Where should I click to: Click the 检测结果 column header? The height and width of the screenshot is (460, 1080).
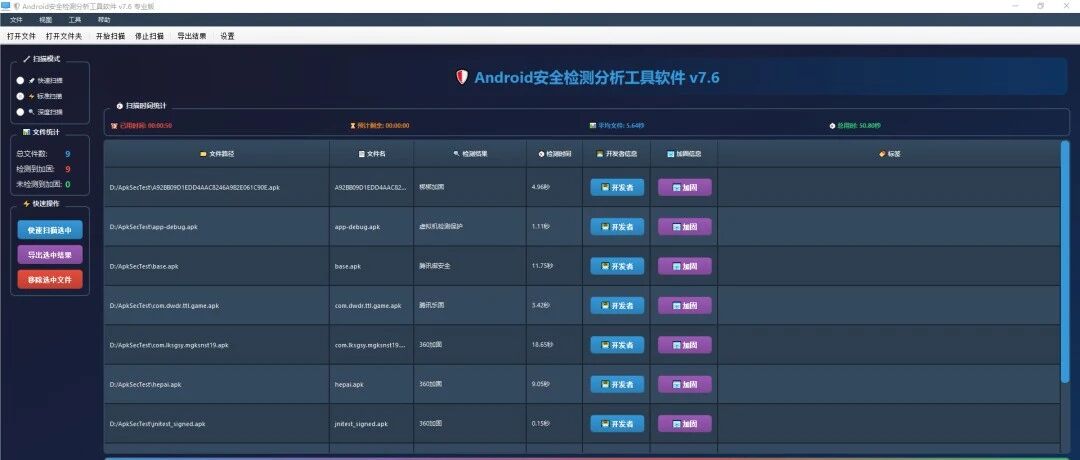click(470, 154)
